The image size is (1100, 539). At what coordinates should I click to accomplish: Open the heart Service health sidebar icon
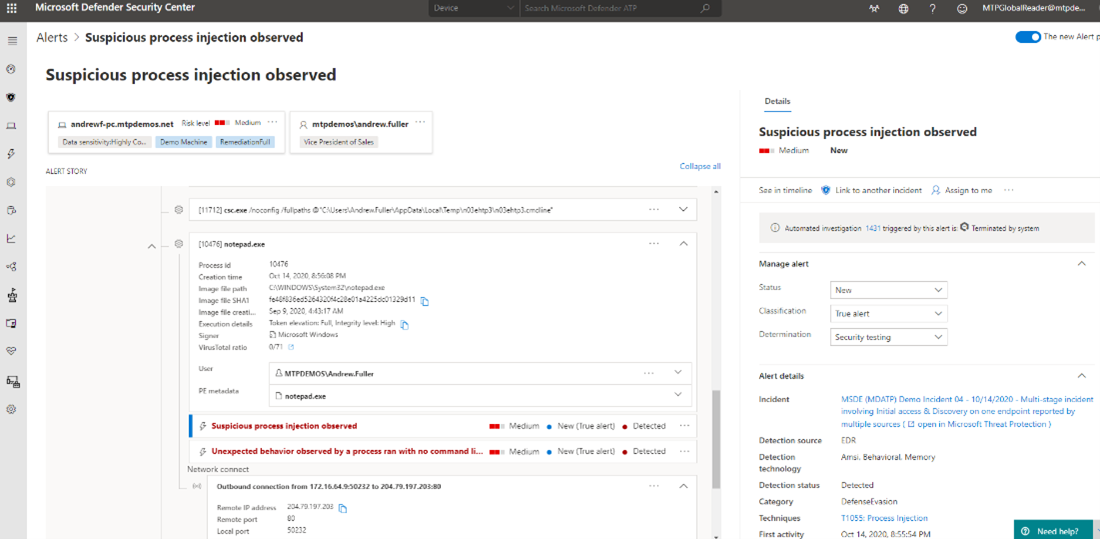coord(11,351)
